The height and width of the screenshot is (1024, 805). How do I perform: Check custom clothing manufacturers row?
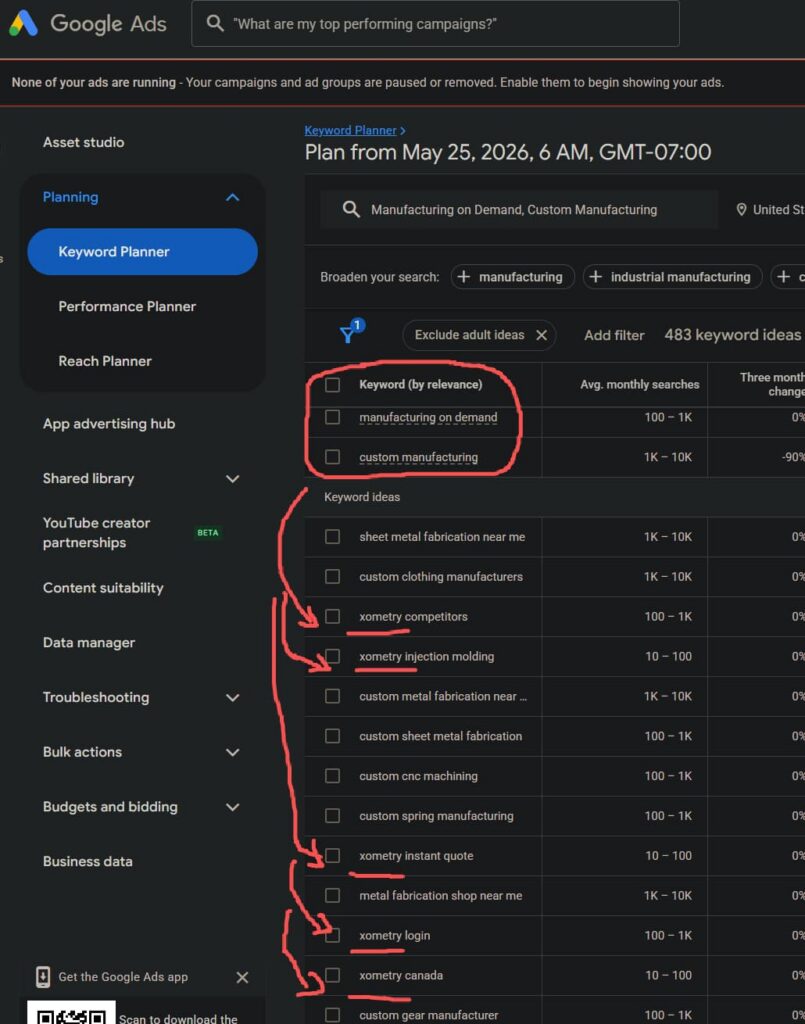[332, 576]
